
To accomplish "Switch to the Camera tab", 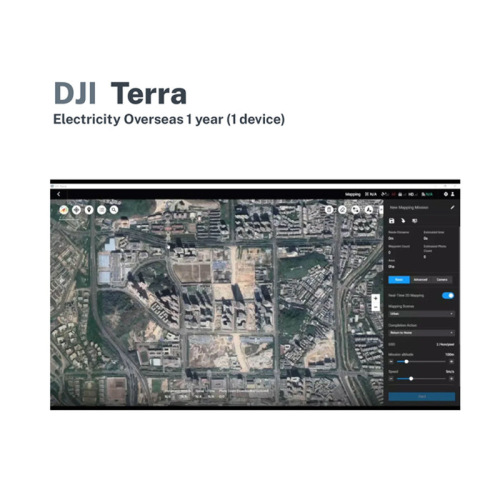I will tap(442, 280).
